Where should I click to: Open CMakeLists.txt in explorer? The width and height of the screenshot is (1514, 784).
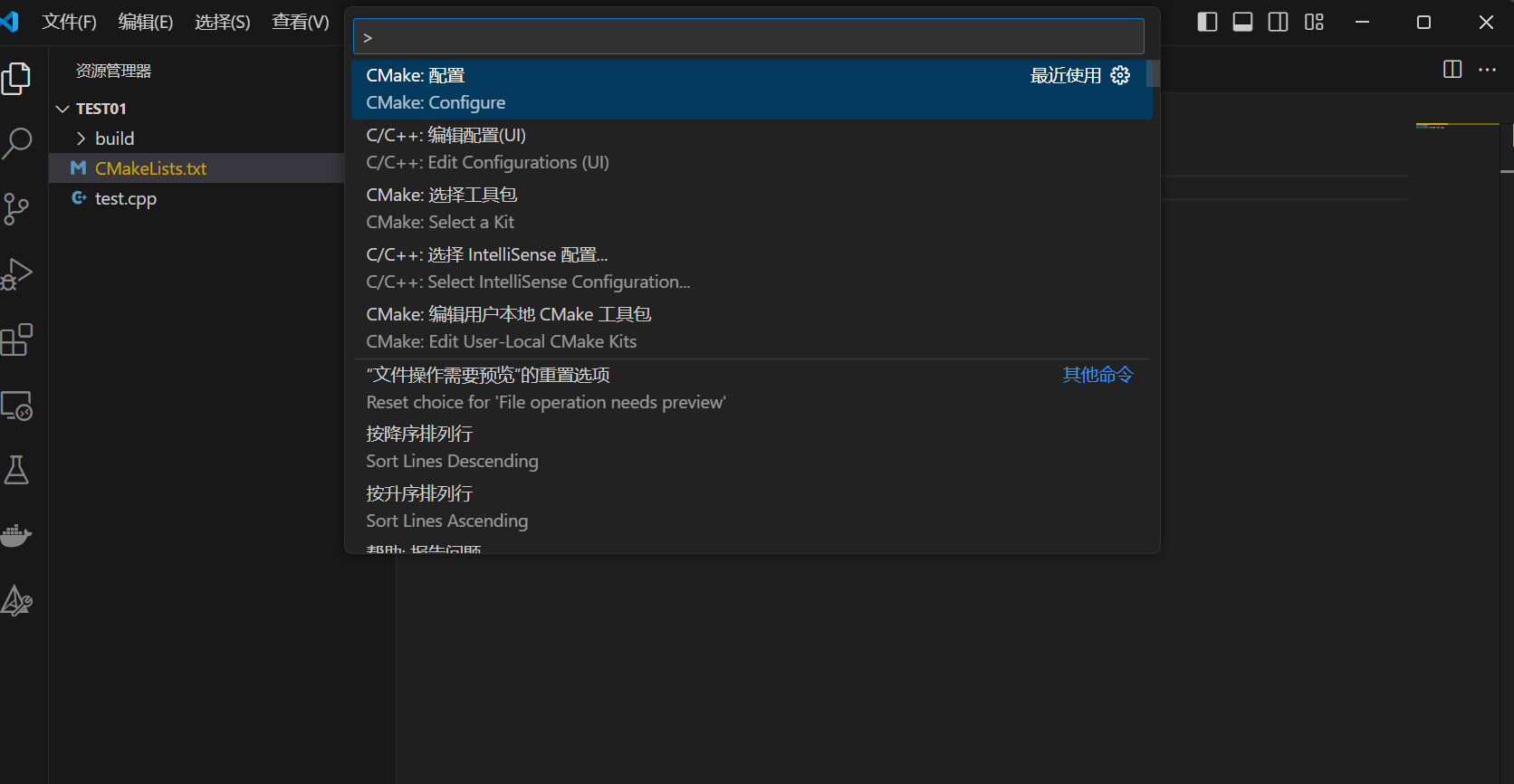tap(196, 168)
